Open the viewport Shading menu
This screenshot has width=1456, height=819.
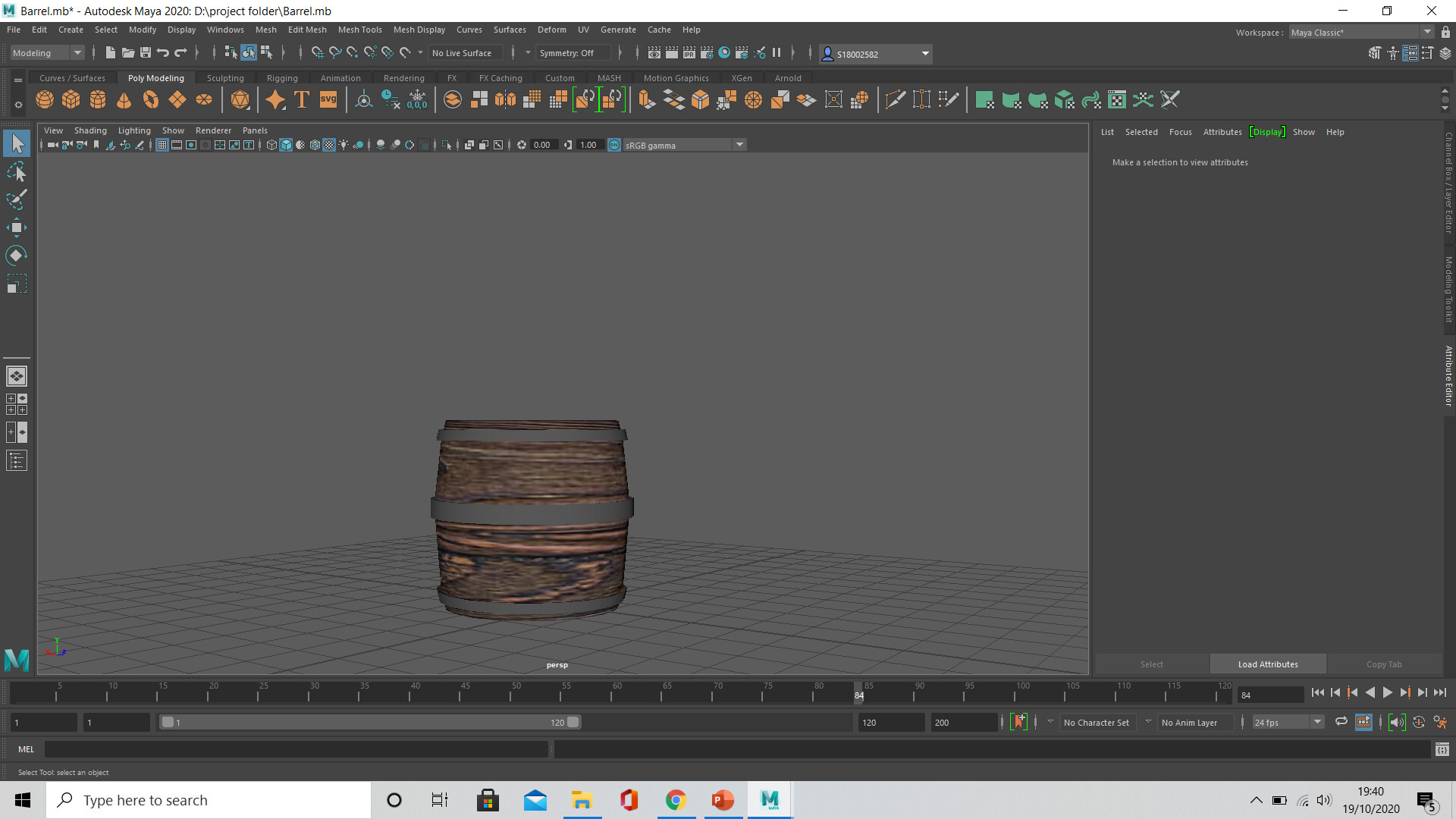[x=90, y=130]
